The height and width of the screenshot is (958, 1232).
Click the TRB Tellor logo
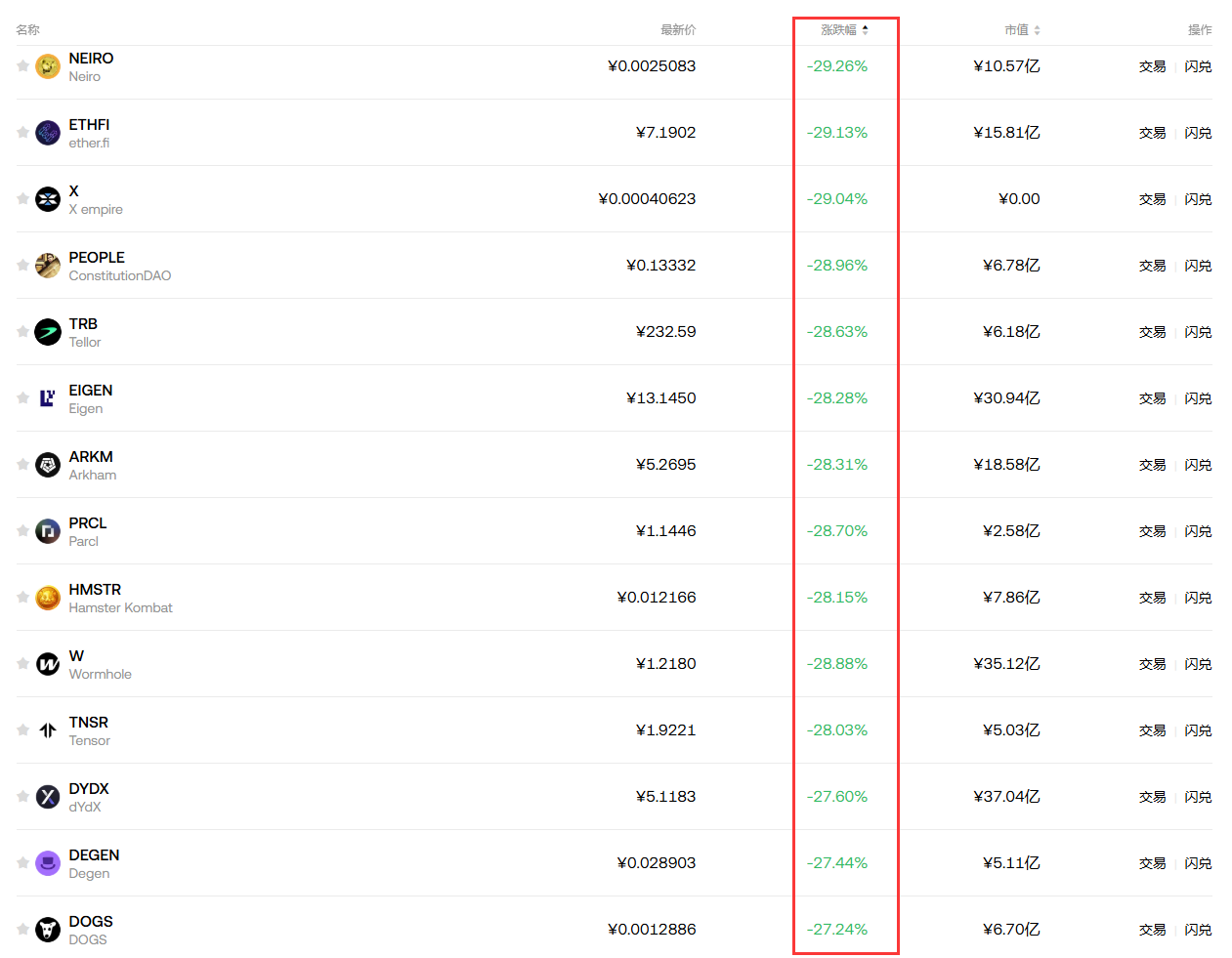click(x=48, y=332)
